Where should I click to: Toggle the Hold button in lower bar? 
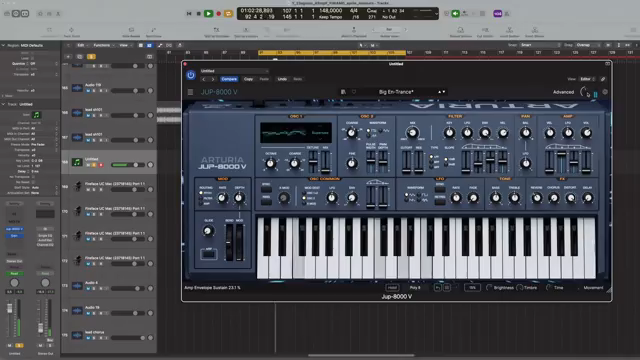[x=392, y=288]
